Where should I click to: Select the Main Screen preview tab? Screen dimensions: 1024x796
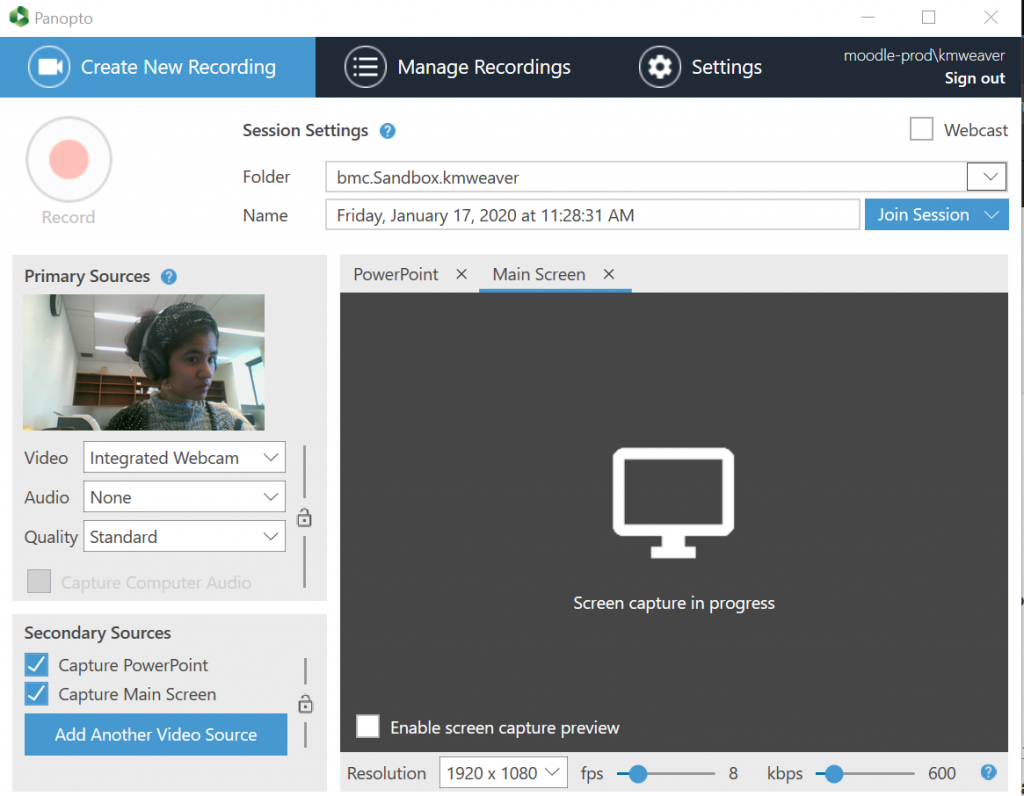coord(539,274)
